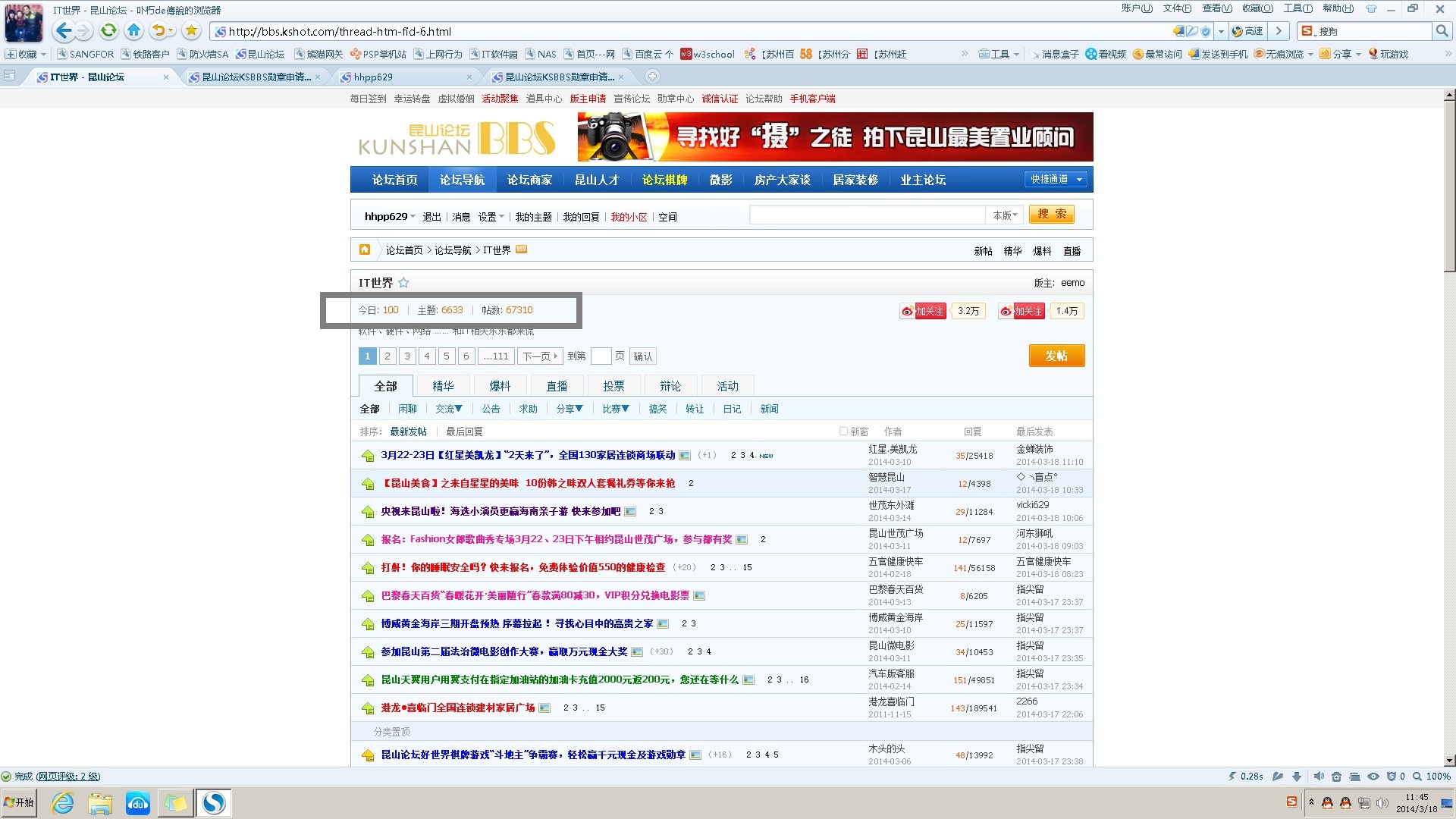The width and height of the screenshot is (1456, 819).
Task: Go to 下一页 in pagination
Action: click(x=540, y=356)
